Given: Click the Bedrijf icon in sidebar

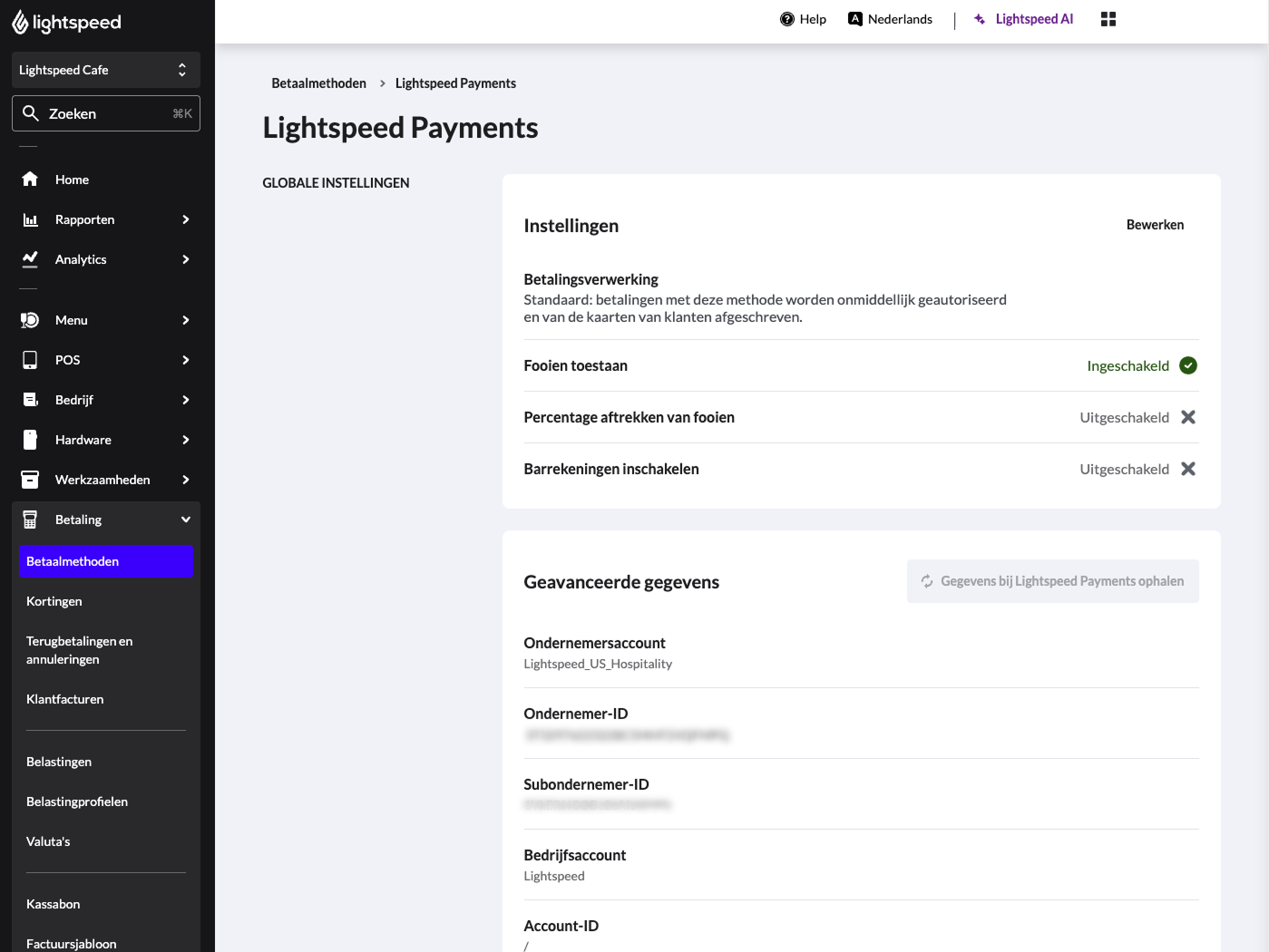Looking at the screenshot, I should point(30,400).
